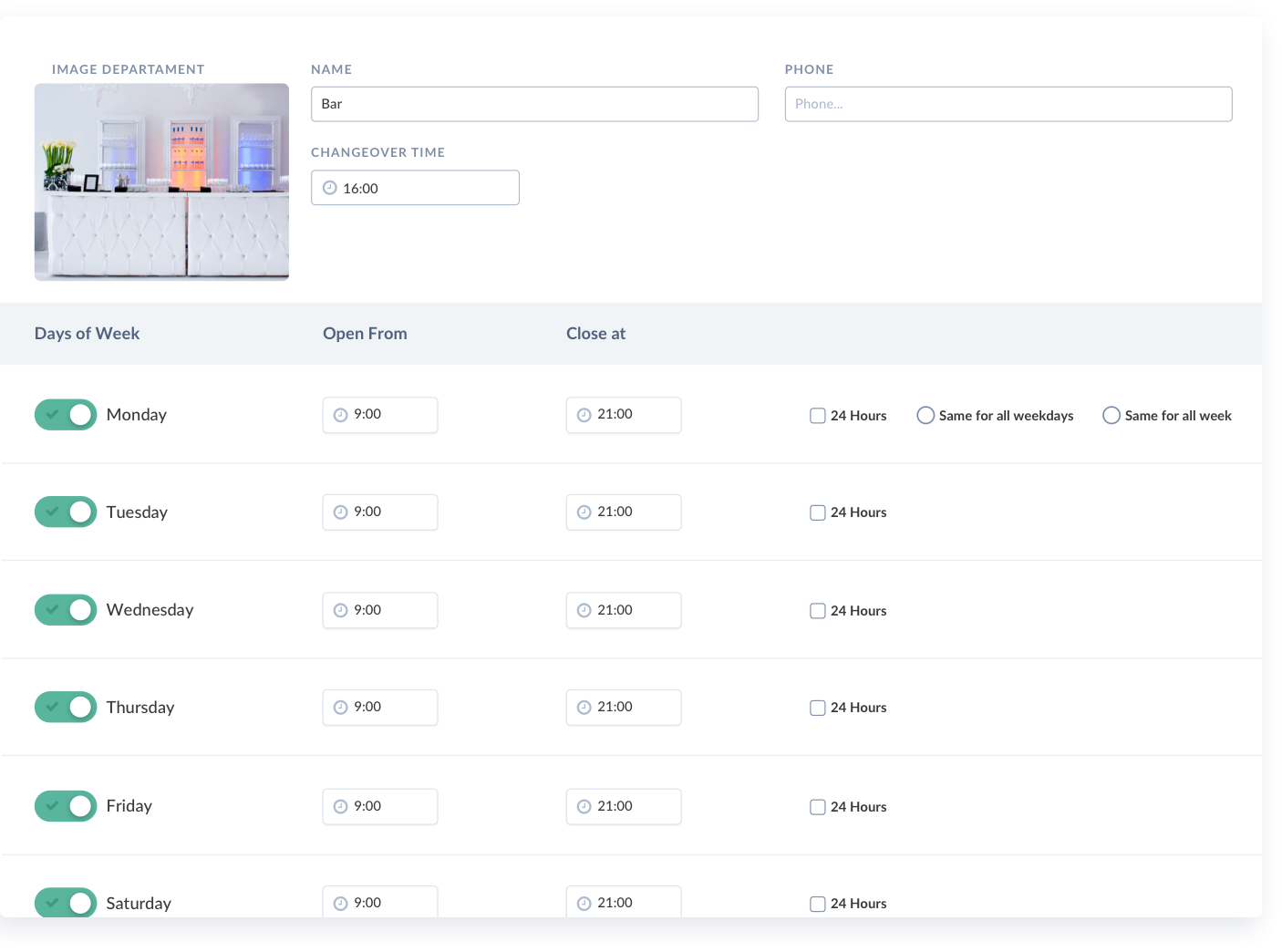
Task: Click the clock icon in Monday's Open From field
Action: (x=340, y=415)
